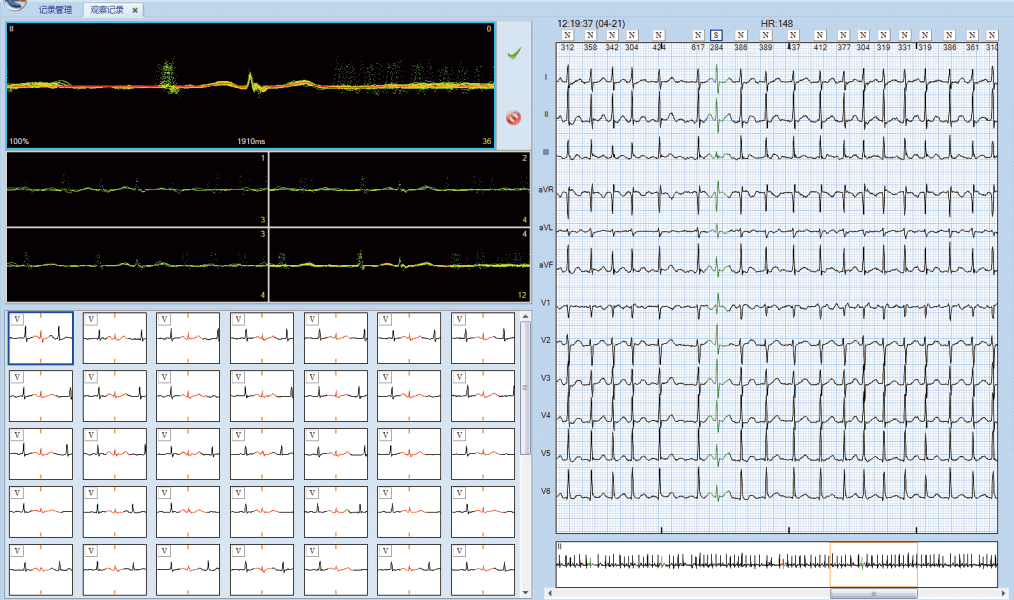Select the 观察记录 tab
Image resolution: width=1014 pixels, height=600 pixels.
108,10
